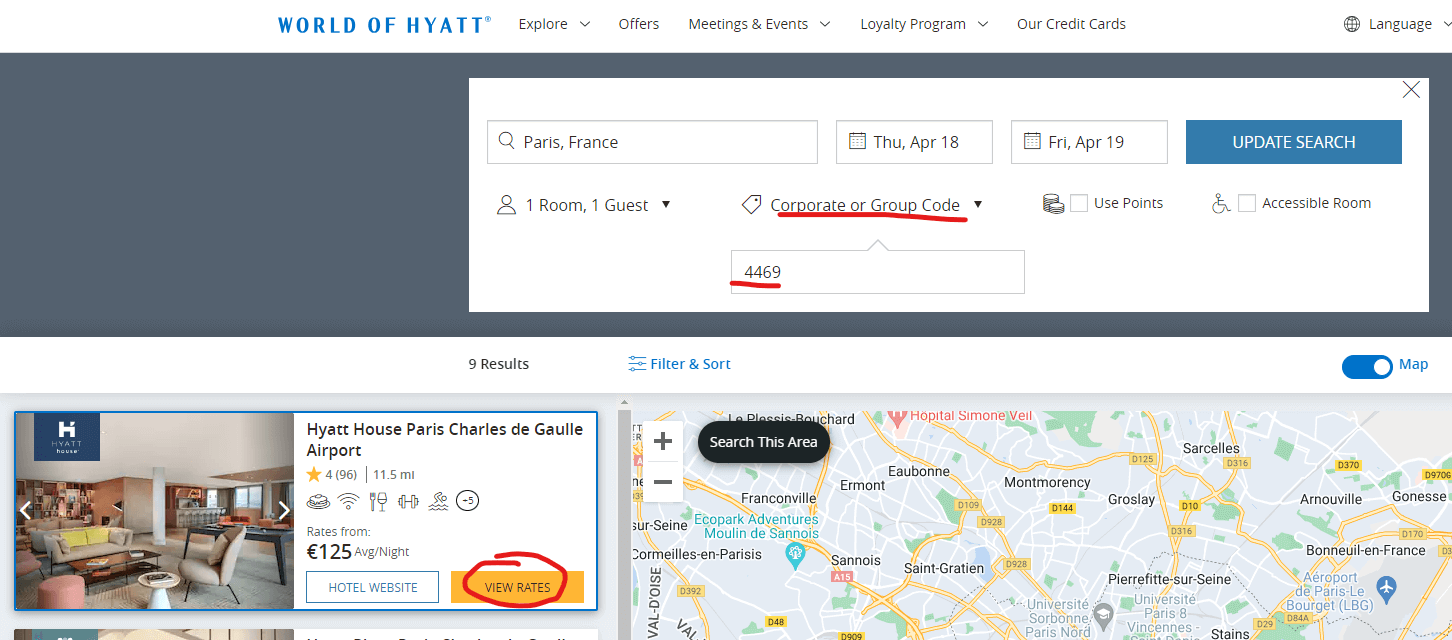Click the globe icon beside Language
The image size is (1452, 640).
click(1352, 24)
